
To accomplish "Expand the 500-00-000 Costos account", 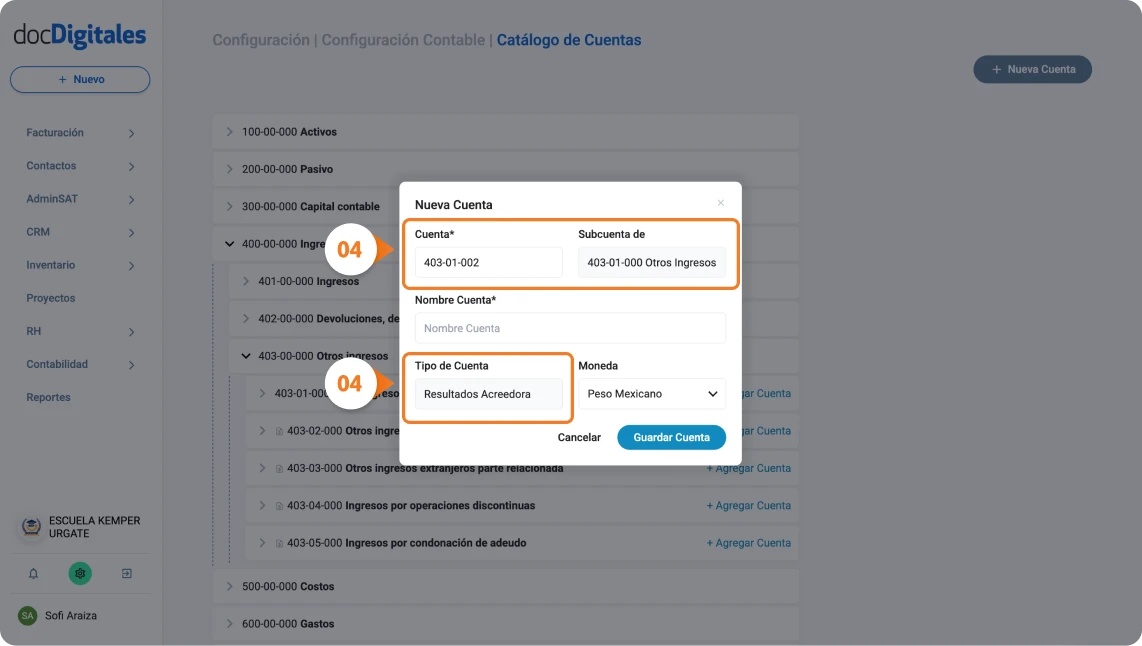I will 229,586.
